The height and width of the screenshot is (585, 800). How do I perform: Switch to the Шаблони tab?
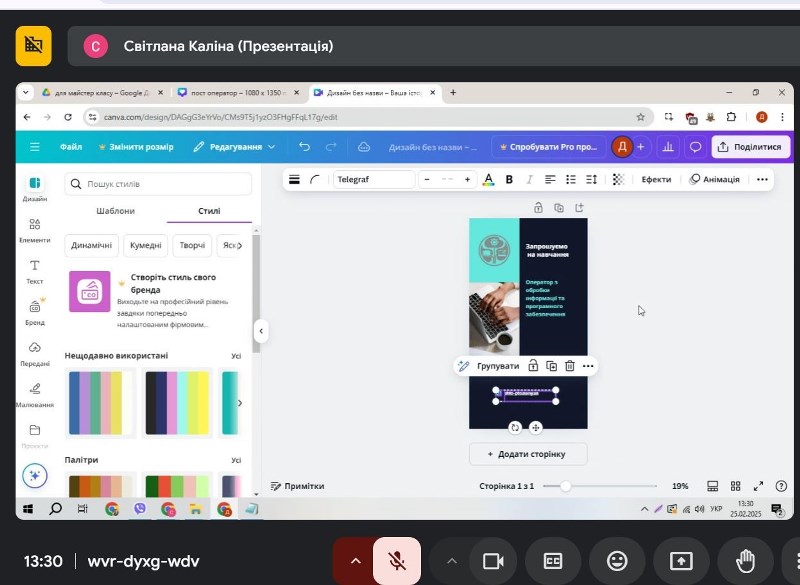point(115,211)
